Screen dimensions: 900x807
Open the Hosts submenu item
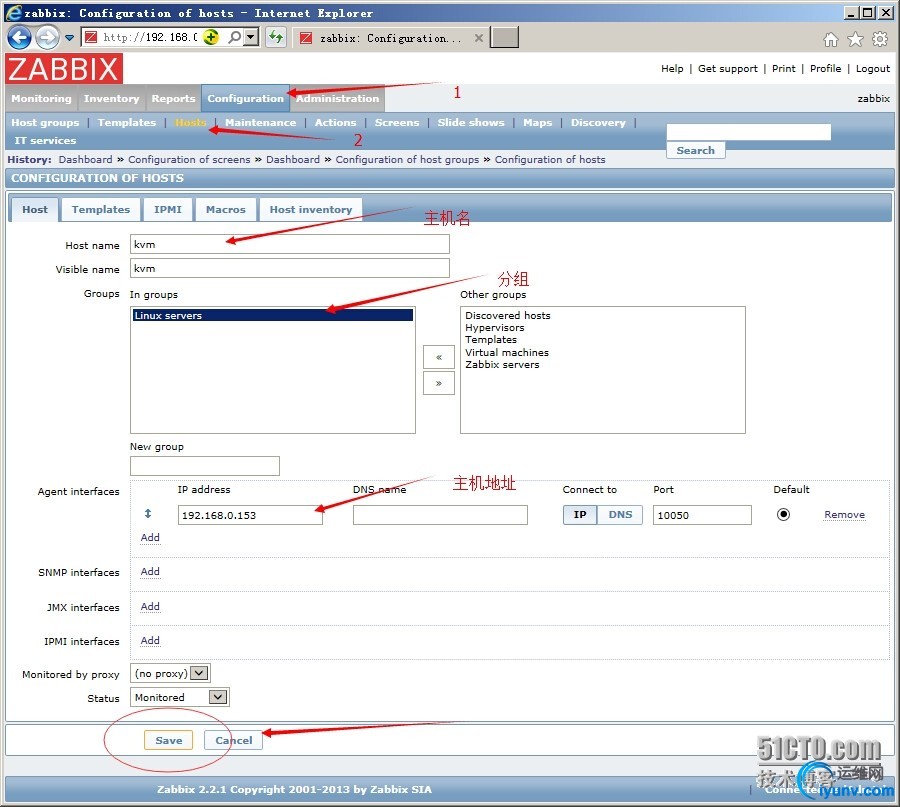(x=191, y=123)
